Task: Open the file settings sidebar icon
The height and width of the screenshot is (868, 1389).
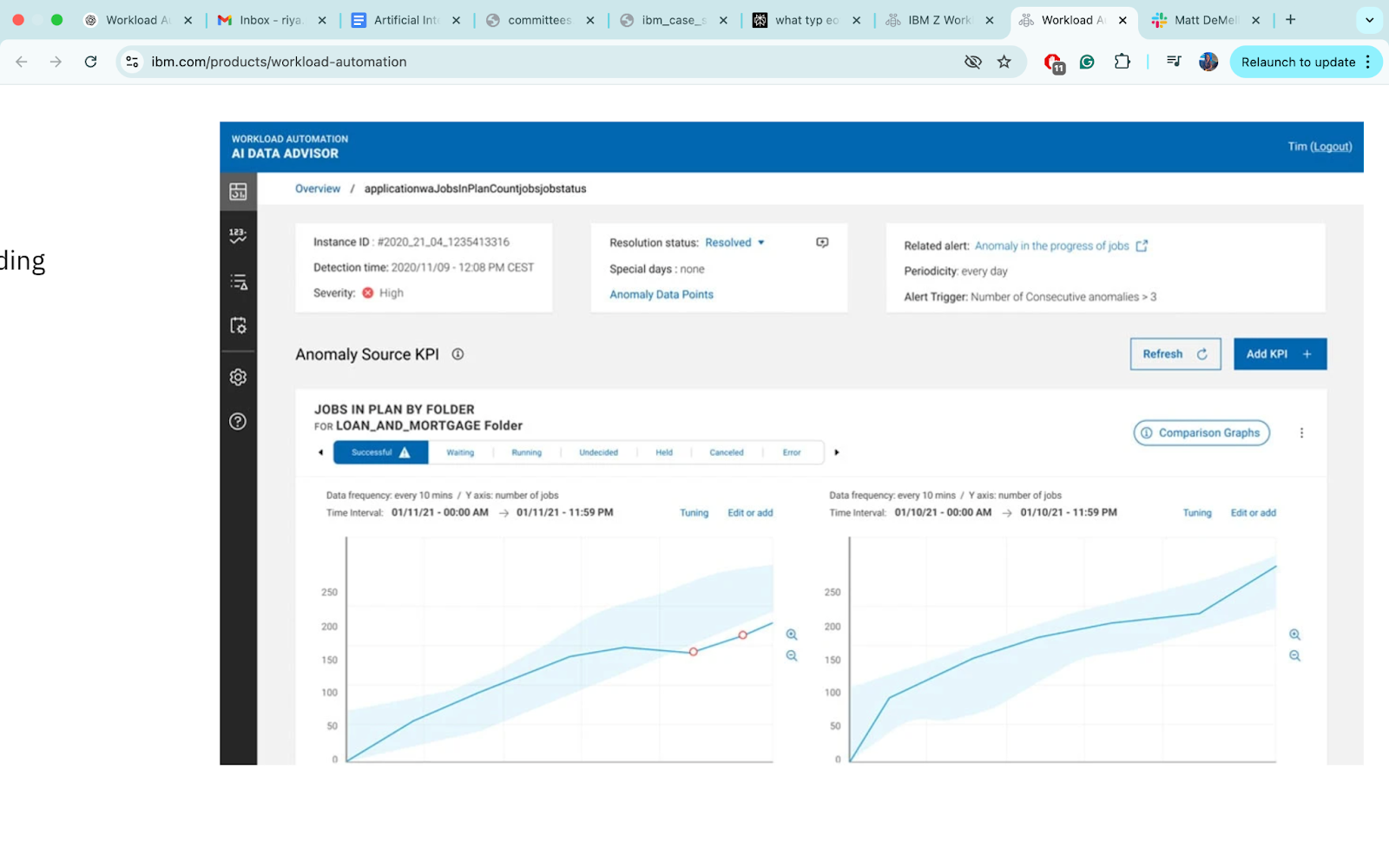Action: point(238,325)
